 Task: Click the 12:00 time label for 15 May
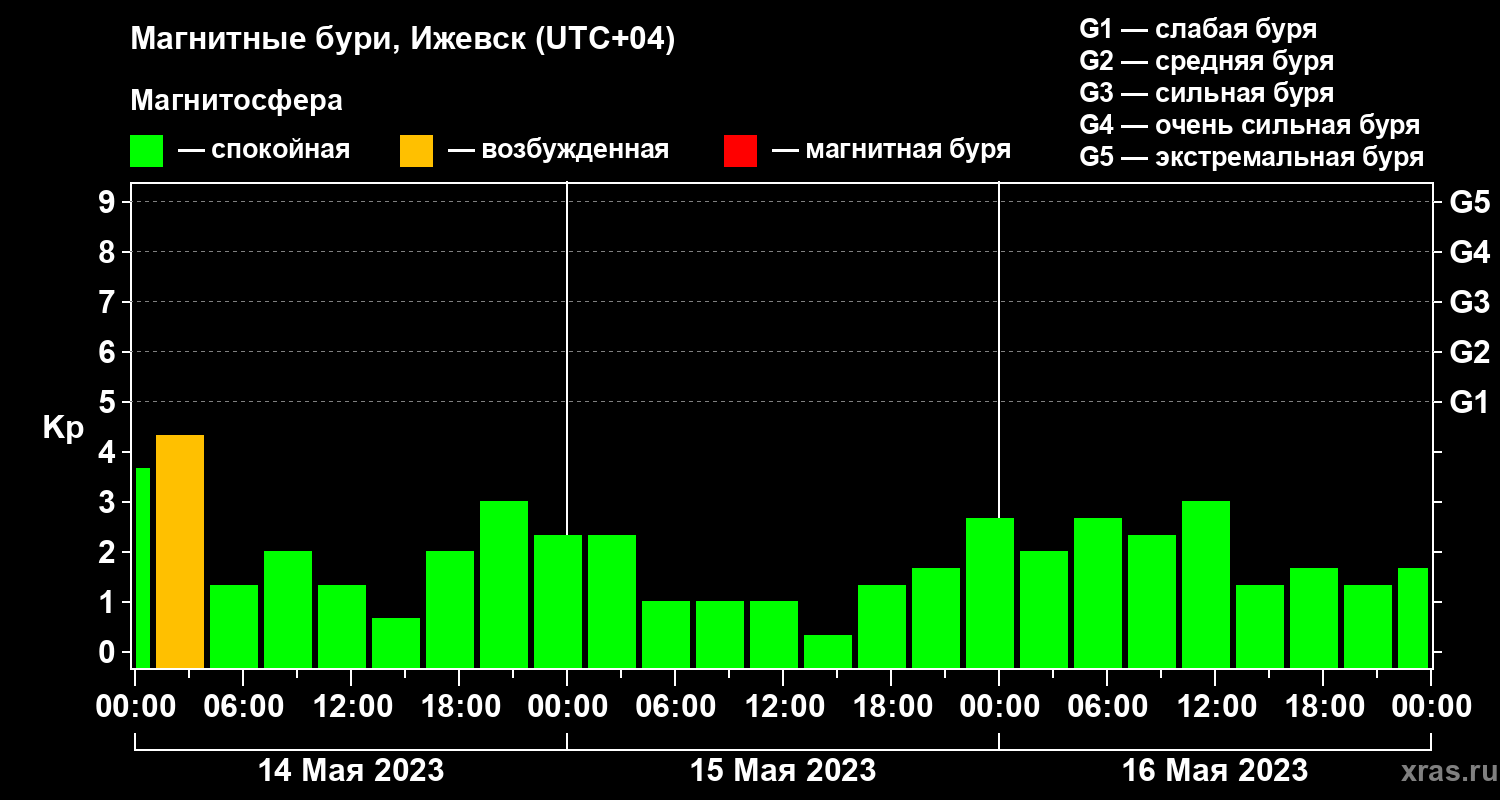(x=783, y=707)
